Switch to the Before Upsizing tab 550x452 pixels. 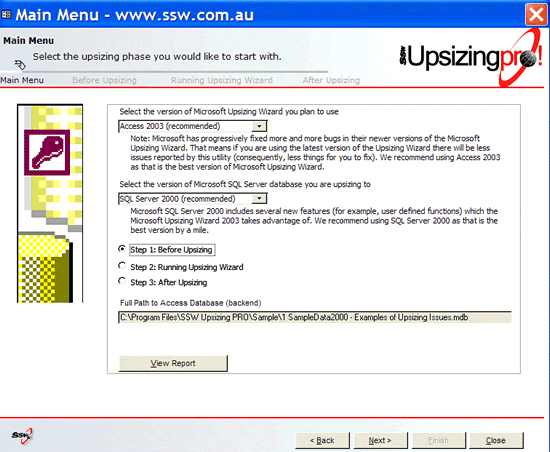coord(104,80)
